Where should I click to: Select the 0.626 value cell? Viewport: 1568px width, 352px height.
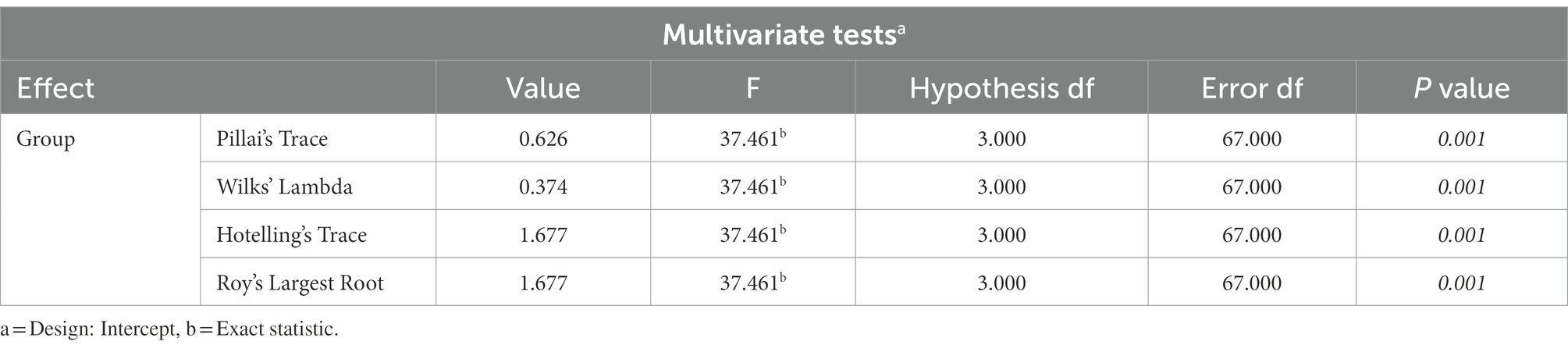pyautogui.click(x=543, y=139)
